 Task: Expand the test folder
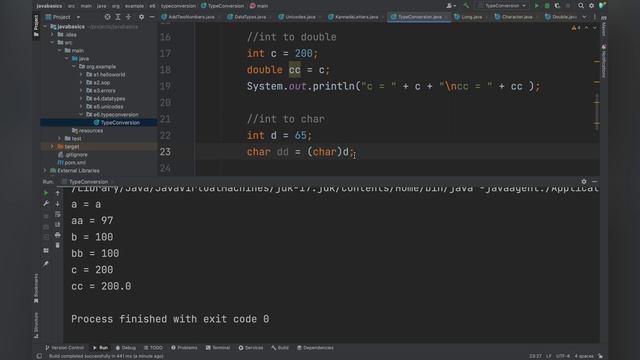[60, 139]
